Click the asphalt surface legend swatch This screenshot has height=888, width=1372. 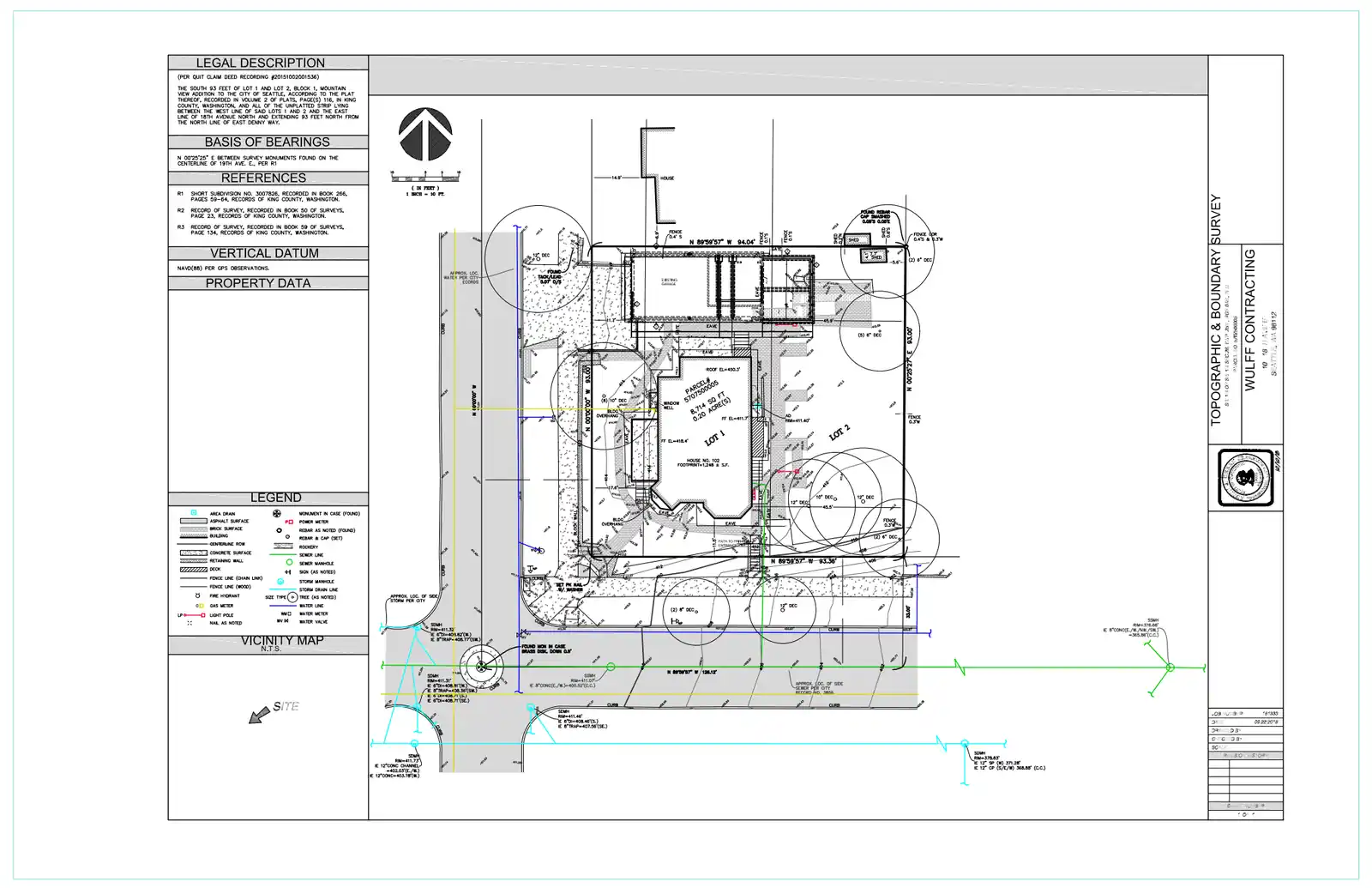tap(194, 521)
